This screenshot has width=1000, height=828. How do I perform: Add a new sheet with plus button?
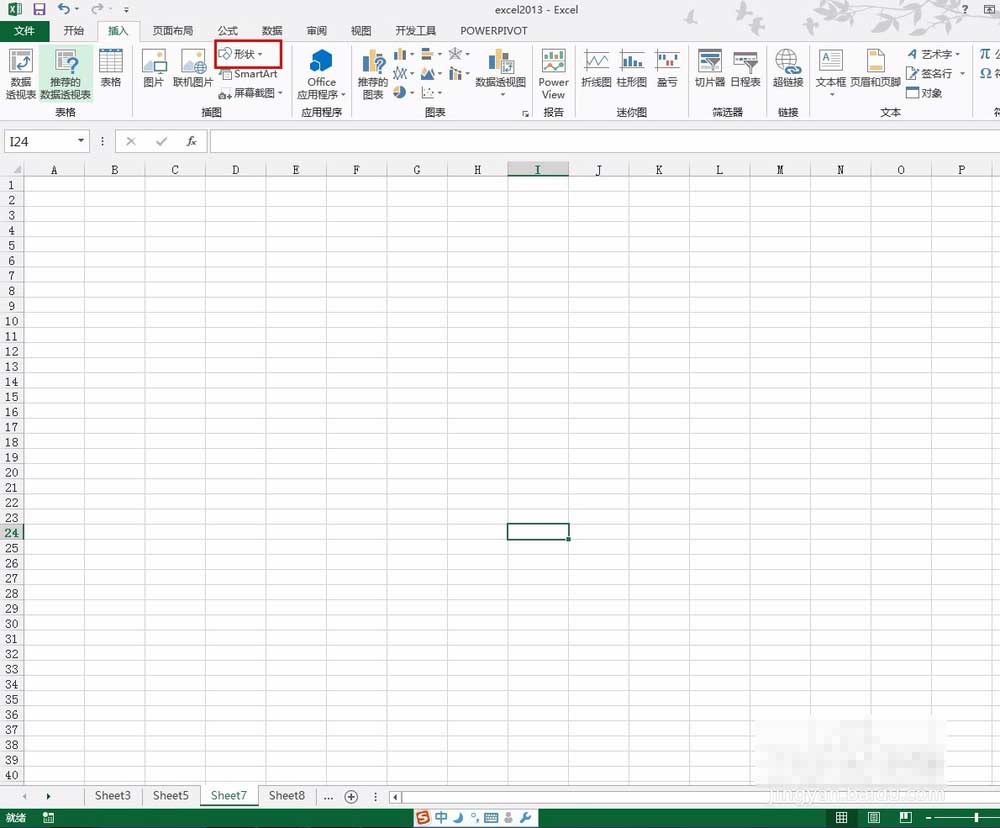click(351, 796)
